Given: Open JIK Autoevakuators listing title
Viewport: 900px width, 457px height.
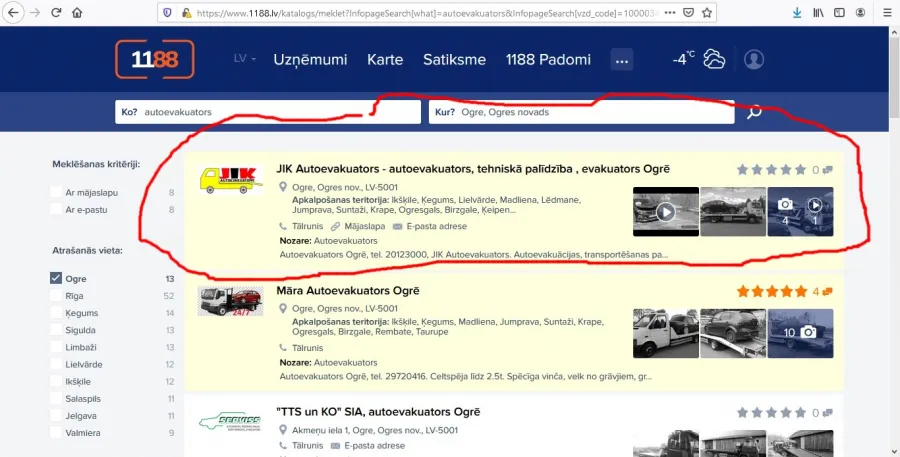Looking at the screenshot, I should [x=473, y=169].
